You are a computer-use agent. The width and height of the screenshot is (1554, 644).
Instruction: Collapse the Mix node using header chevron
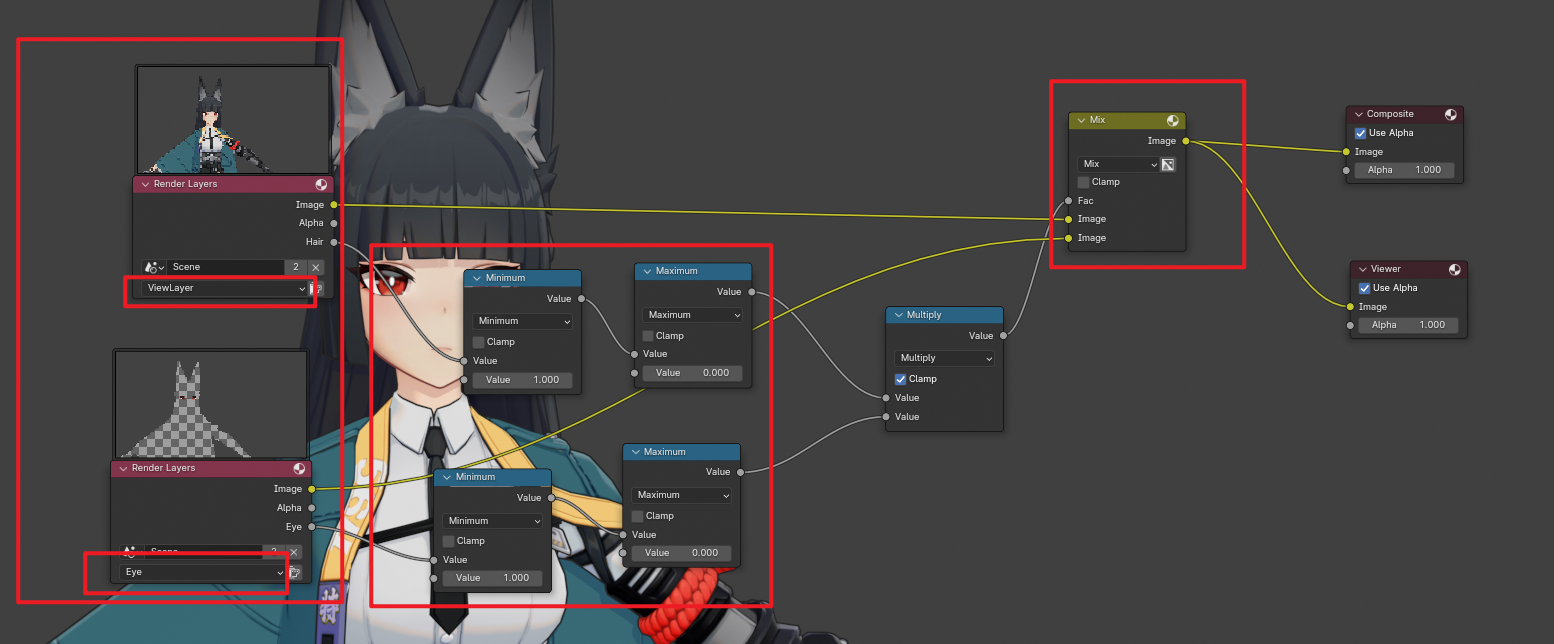[x=1080, y=120]
